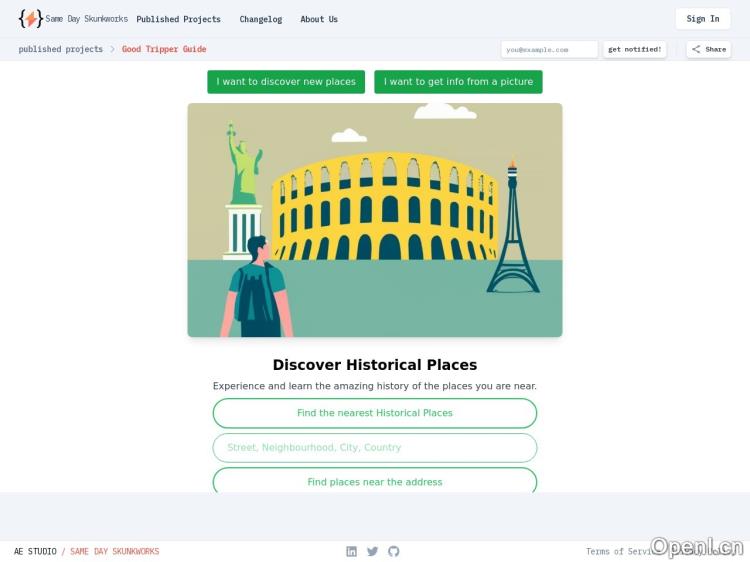Open the About Us page
This screenshot has width=750, height=562.
(x=319, y=19)
